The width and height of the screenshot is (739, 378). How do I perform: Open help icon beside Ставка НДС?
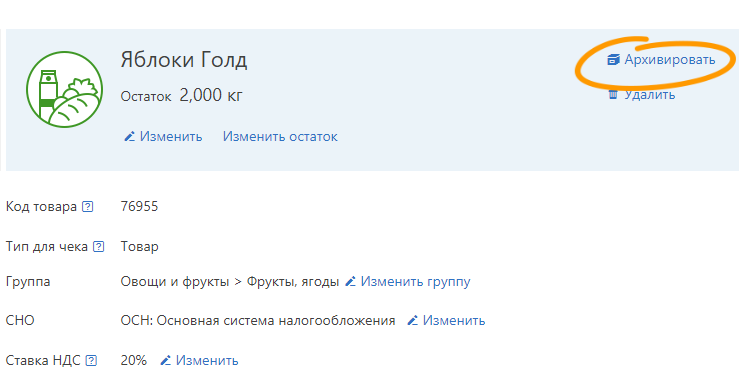click(x=91, y=361)
